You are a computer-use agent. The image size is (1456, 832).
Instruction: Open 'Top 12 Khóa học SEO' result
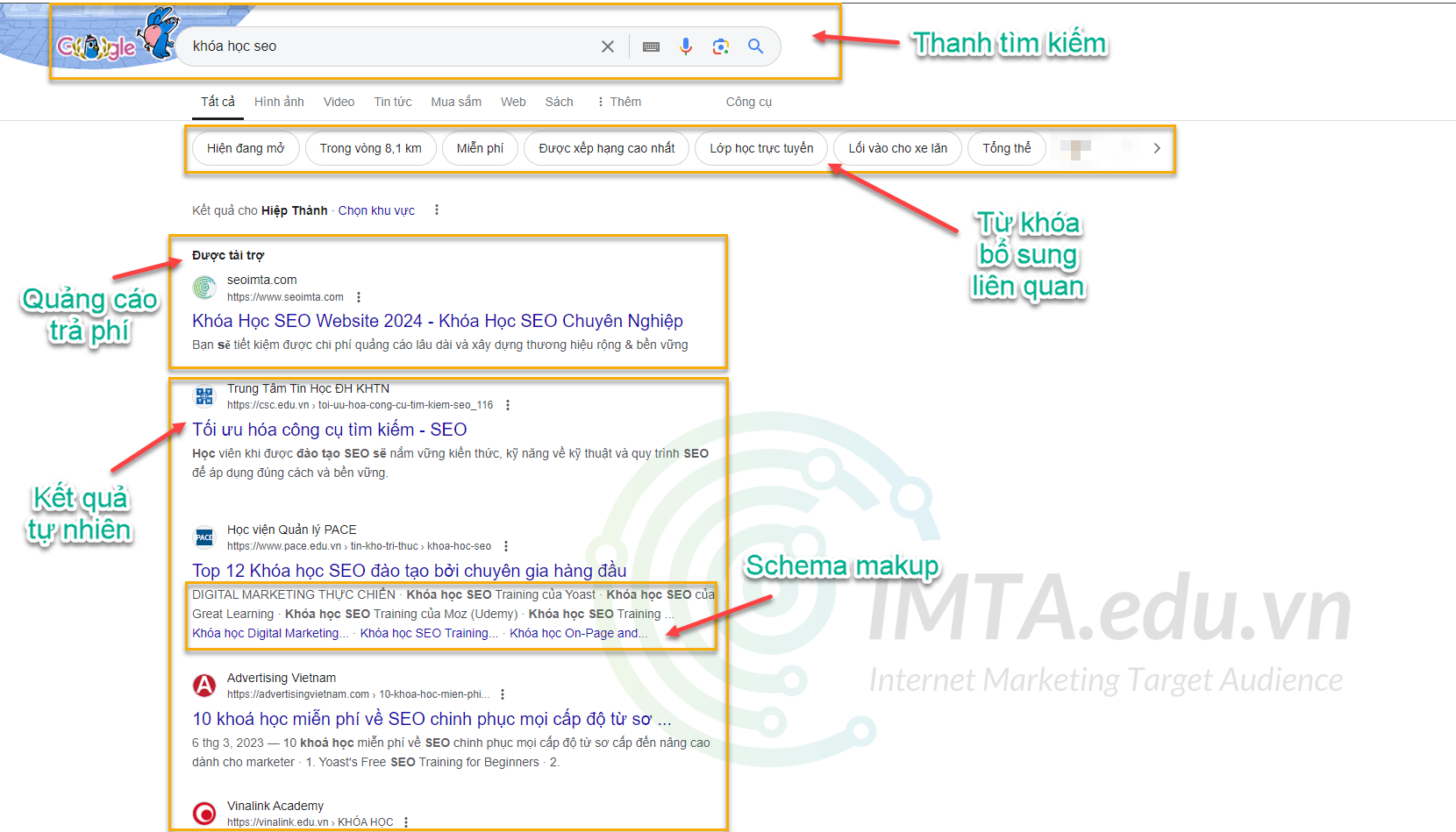[410, 571]
